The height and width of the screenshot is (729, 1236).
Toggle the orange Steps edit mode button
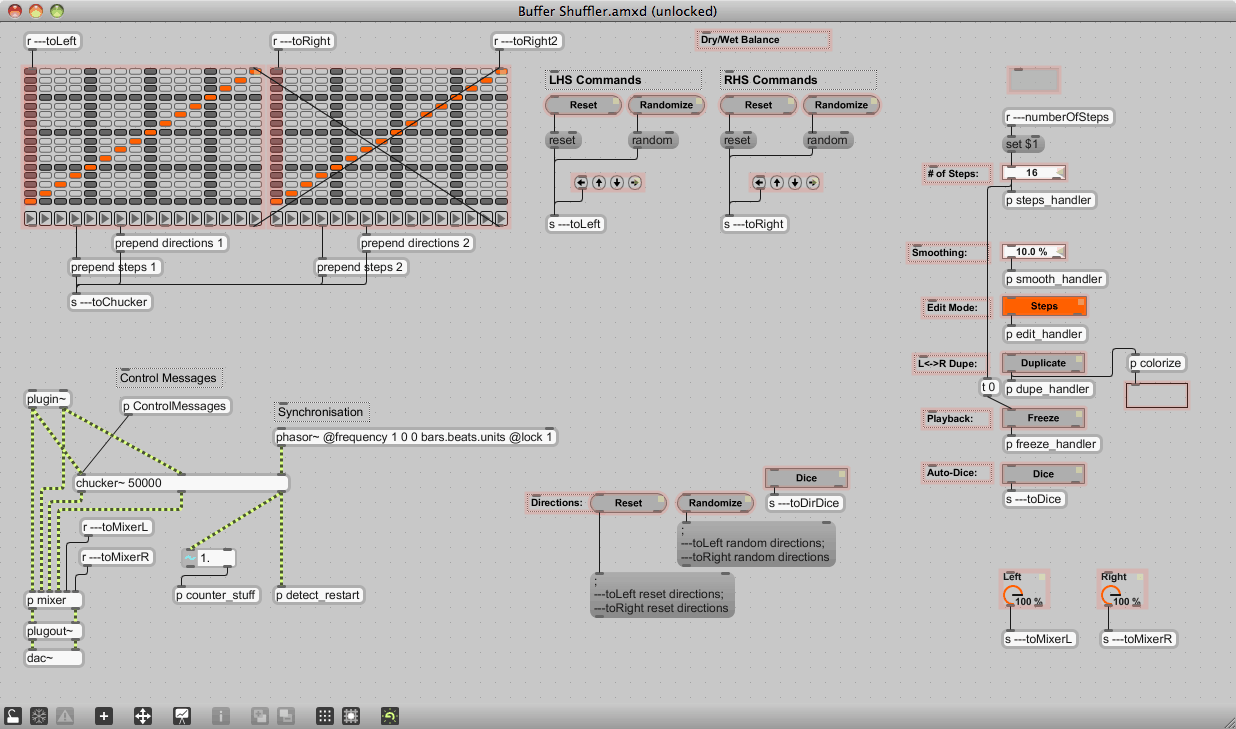(x=1044, y=307)
